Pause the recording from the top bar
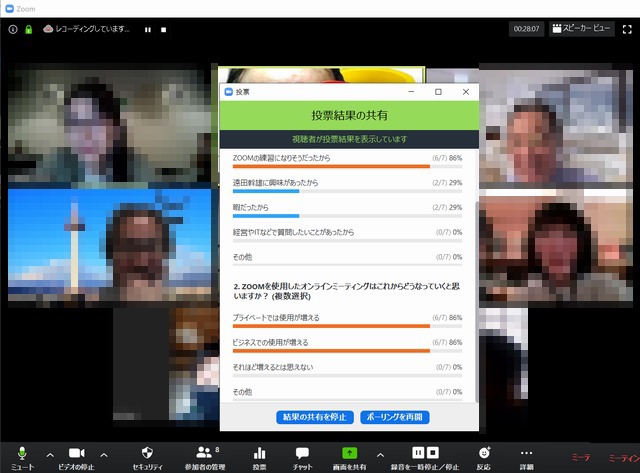Image resolution: width=640 pixels, height=473 pixels. point(148,30)
